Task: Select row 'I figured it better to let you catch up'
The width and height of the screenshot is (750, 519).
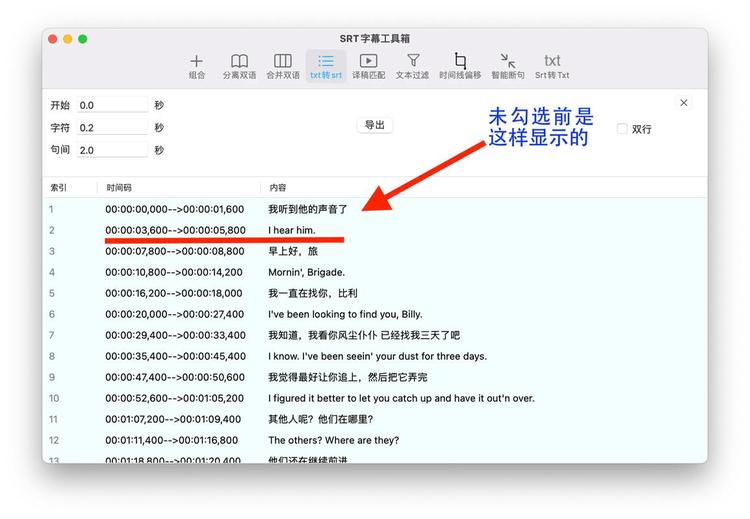Action: [375, 398]
